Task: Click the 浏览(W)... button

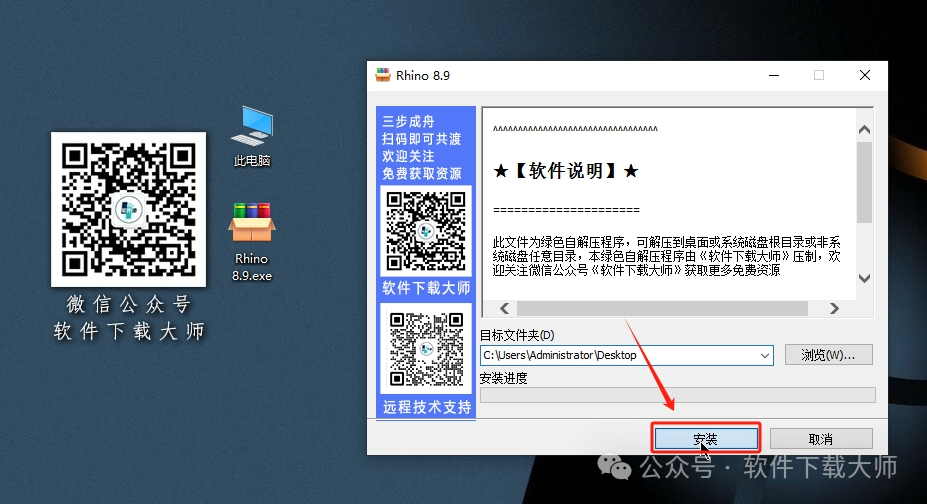Action: (x=828, y=355)
